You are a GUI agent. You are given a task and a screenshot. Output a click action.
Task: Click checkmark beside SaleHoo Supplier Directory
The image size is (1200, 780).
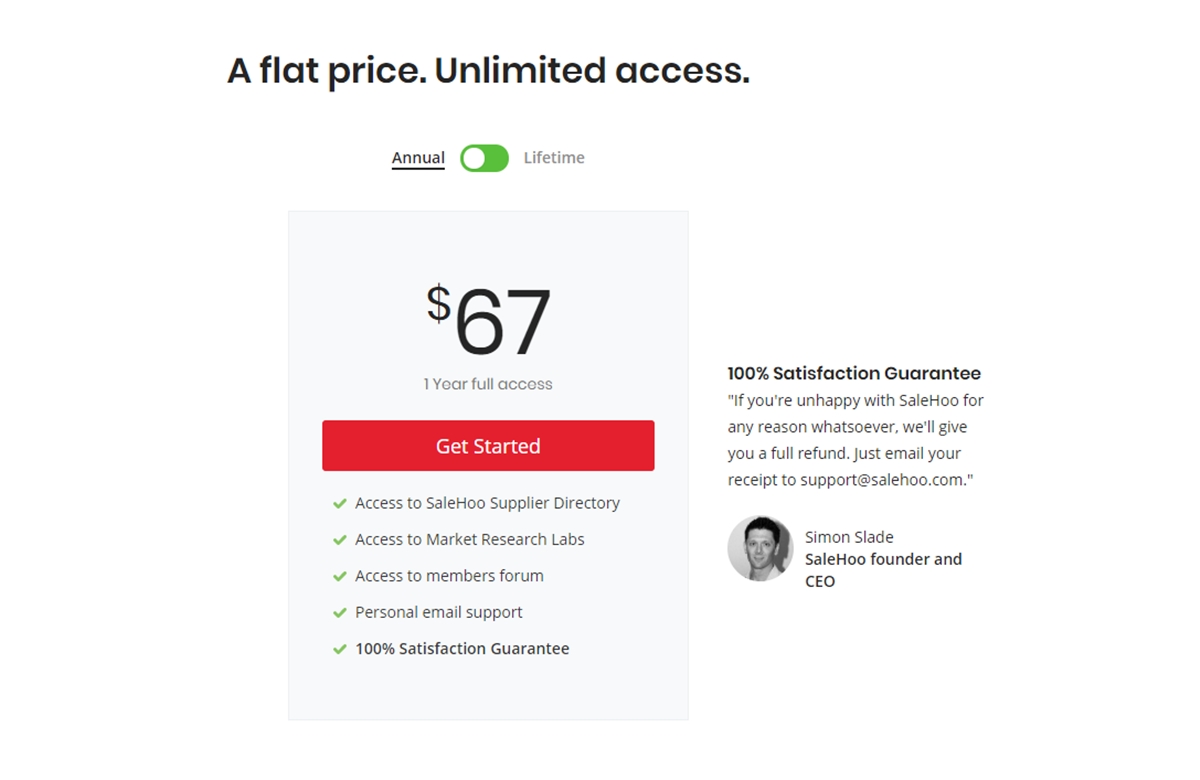pos(340,503)
